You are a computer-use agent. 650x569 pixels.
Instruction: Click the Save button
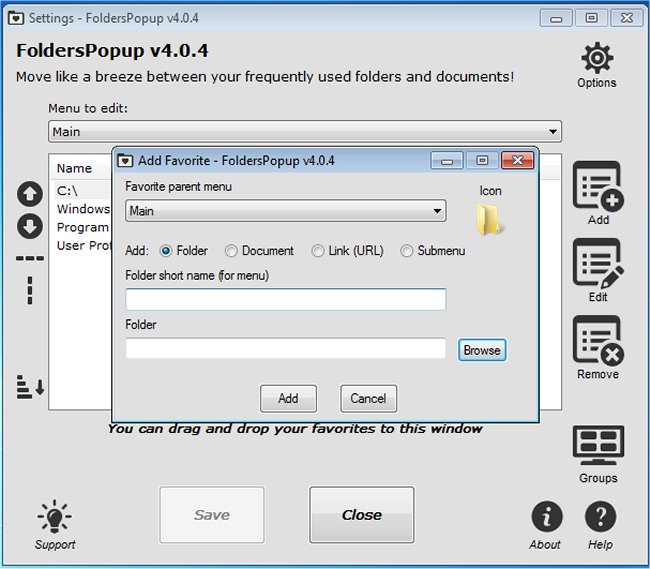pyautogui.click(x=212, y=515)
